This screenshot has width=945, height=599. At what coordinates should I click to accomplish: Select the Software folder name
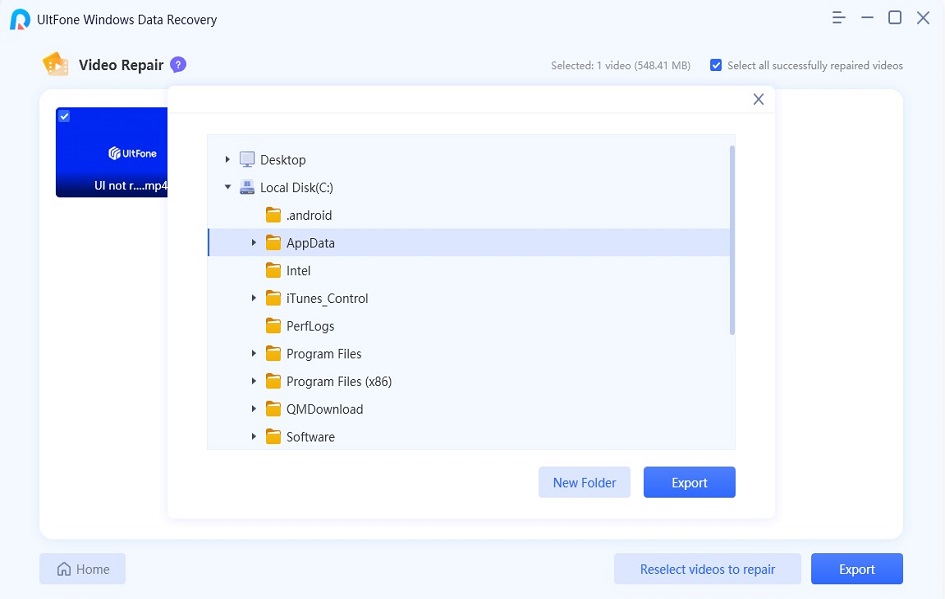pyautogui.click(x=310, y=437)
